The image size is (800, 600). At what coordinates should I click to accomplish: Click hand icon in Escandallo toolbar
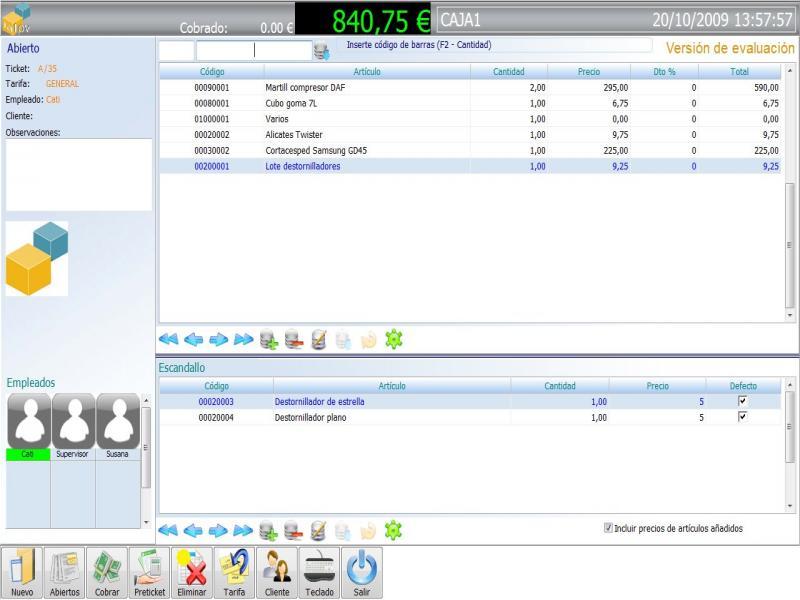(368, 531)
